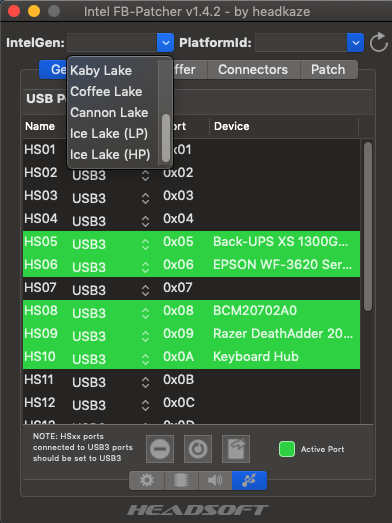
Task: Select the HS04 port name
Action: tap(41, 219)
